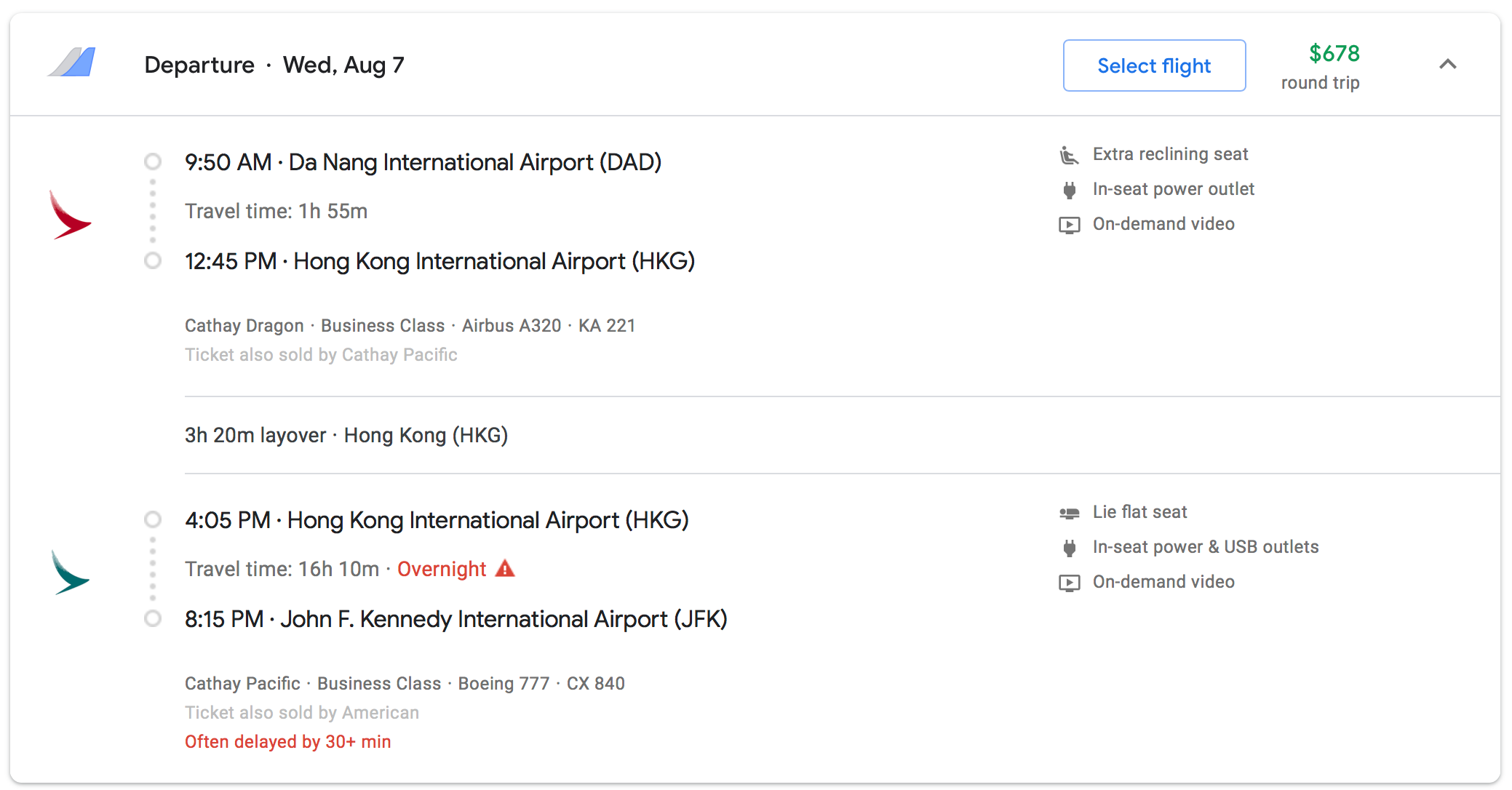Click the teal Cathay Pacific logo

pyautogui.click(x=69, y=572)
